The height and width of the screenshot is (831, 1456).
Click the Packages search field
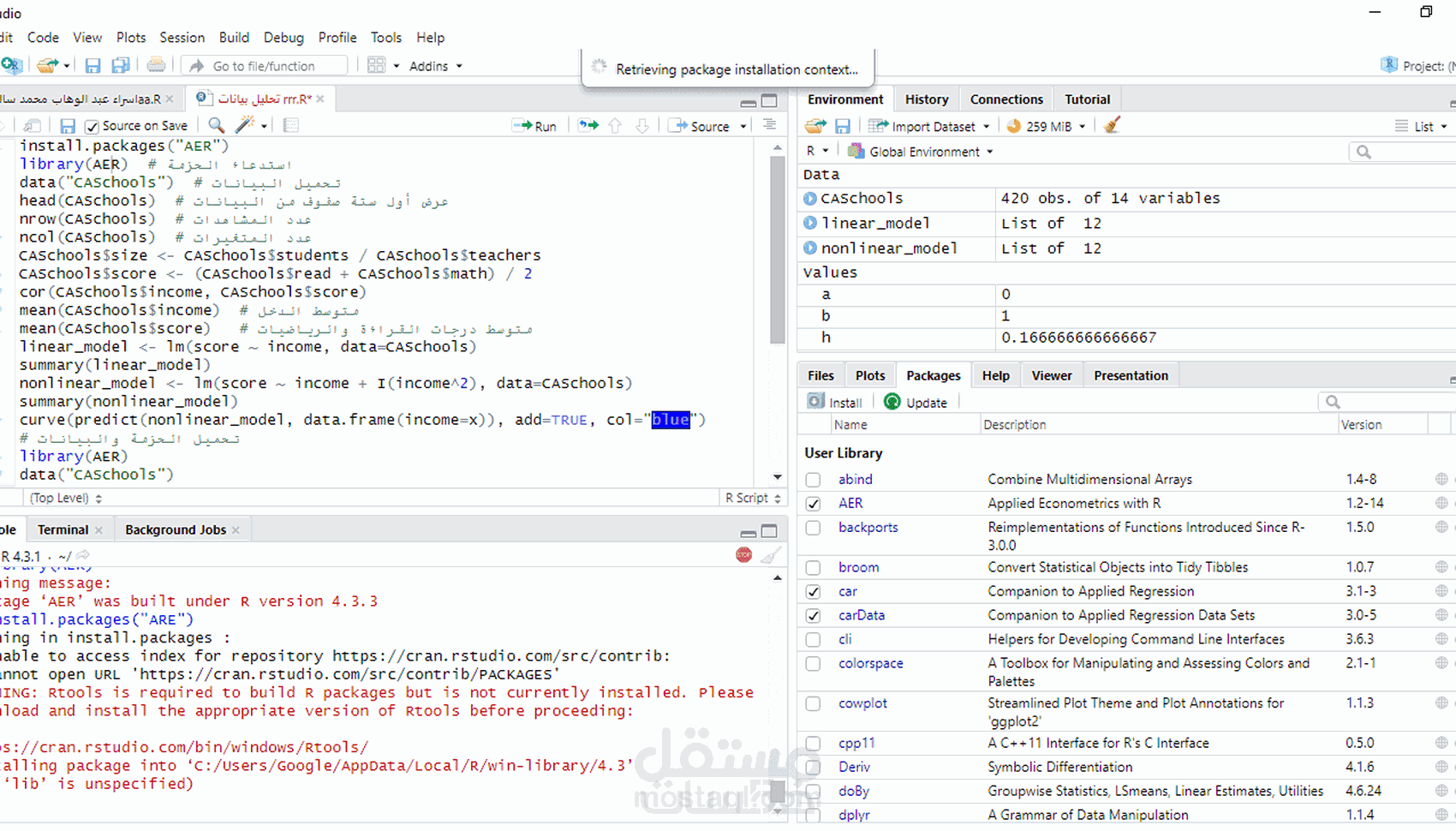(1387, 402)
